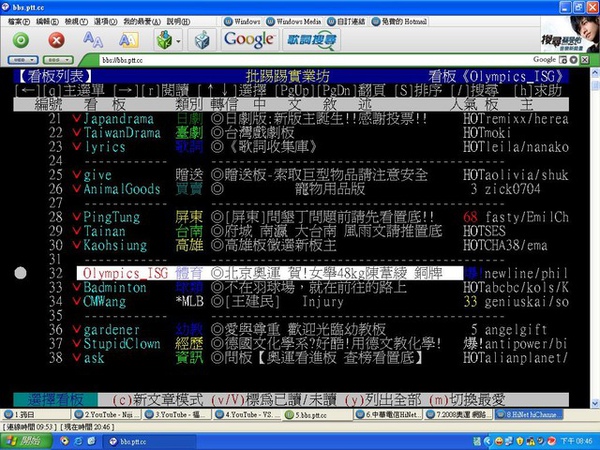The width and height of the screenshot is (600, 450).
Task: Open the dropdown arrow beside the user box icon
Action: point(178,40)
